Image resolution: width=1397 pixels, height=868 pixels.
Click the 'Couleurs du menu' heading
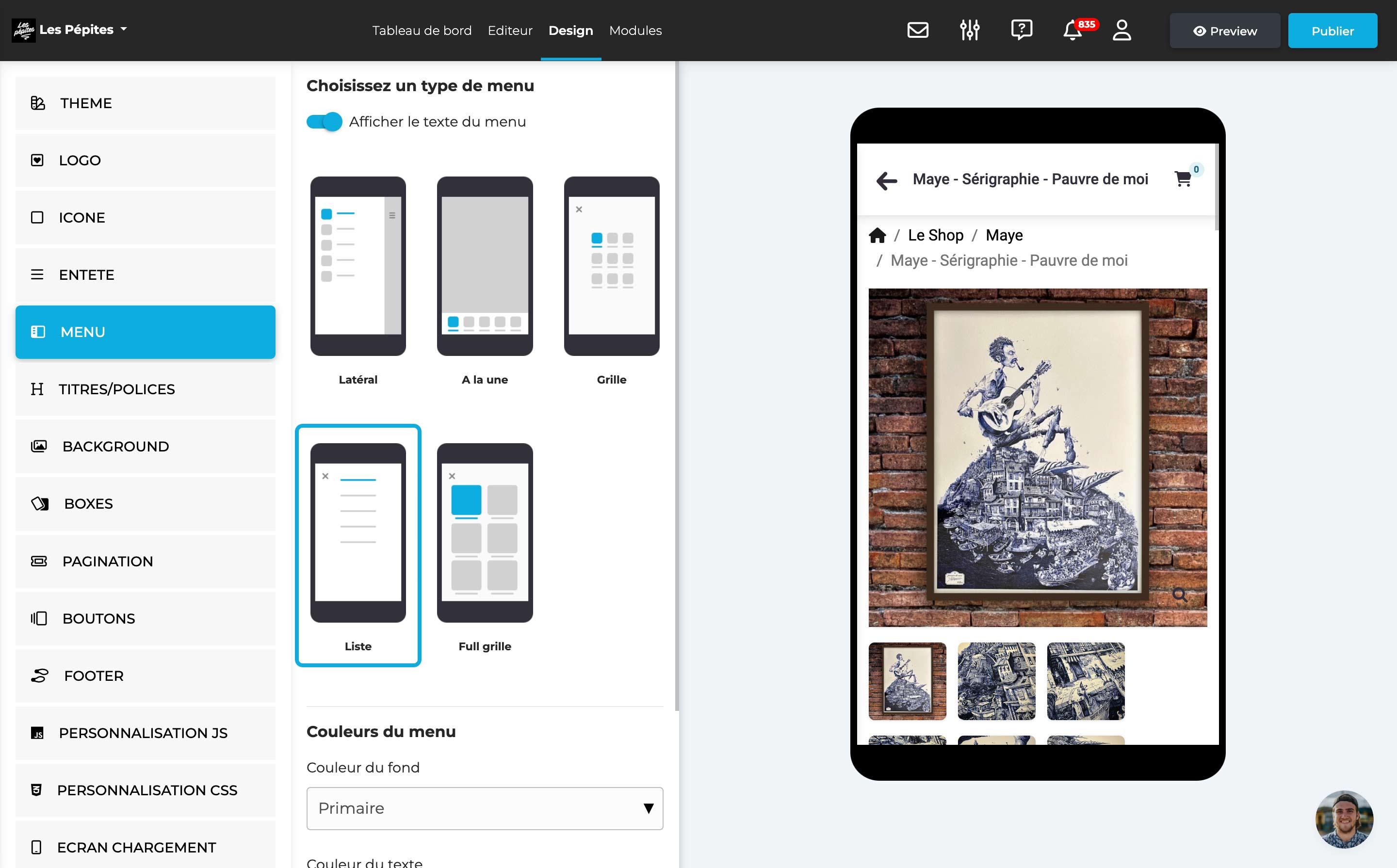point(381,731)
